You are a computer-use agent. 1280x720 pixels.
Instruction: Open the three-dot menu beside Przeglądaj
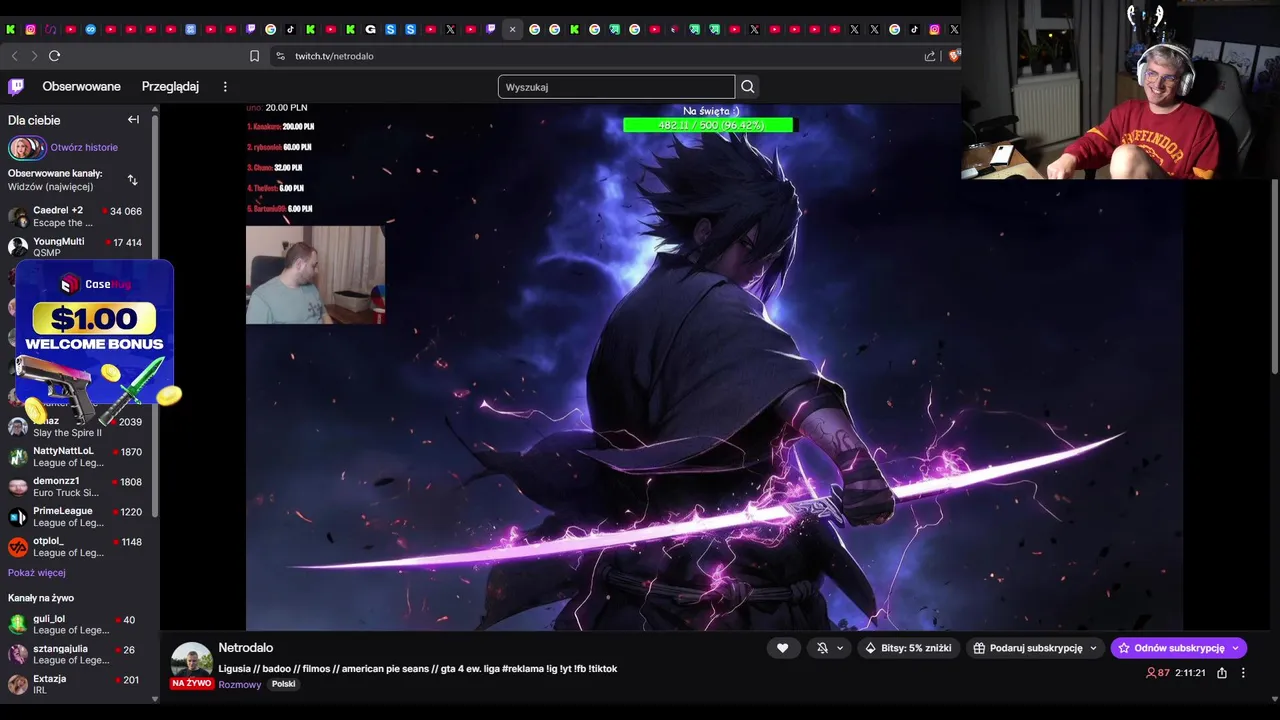click(225, 87)
